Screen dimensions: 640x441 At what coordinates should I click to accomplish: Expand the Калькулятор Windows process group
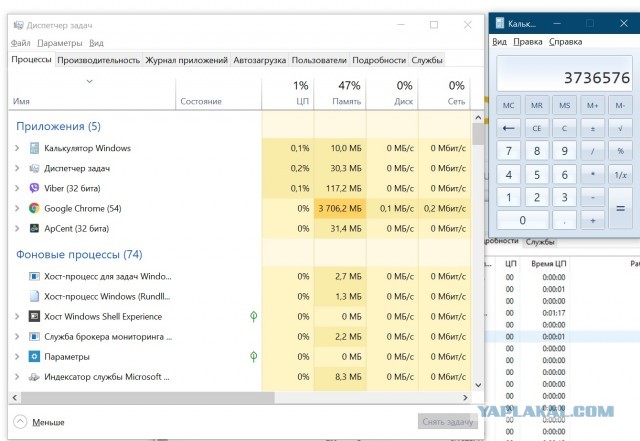point(17,148)
